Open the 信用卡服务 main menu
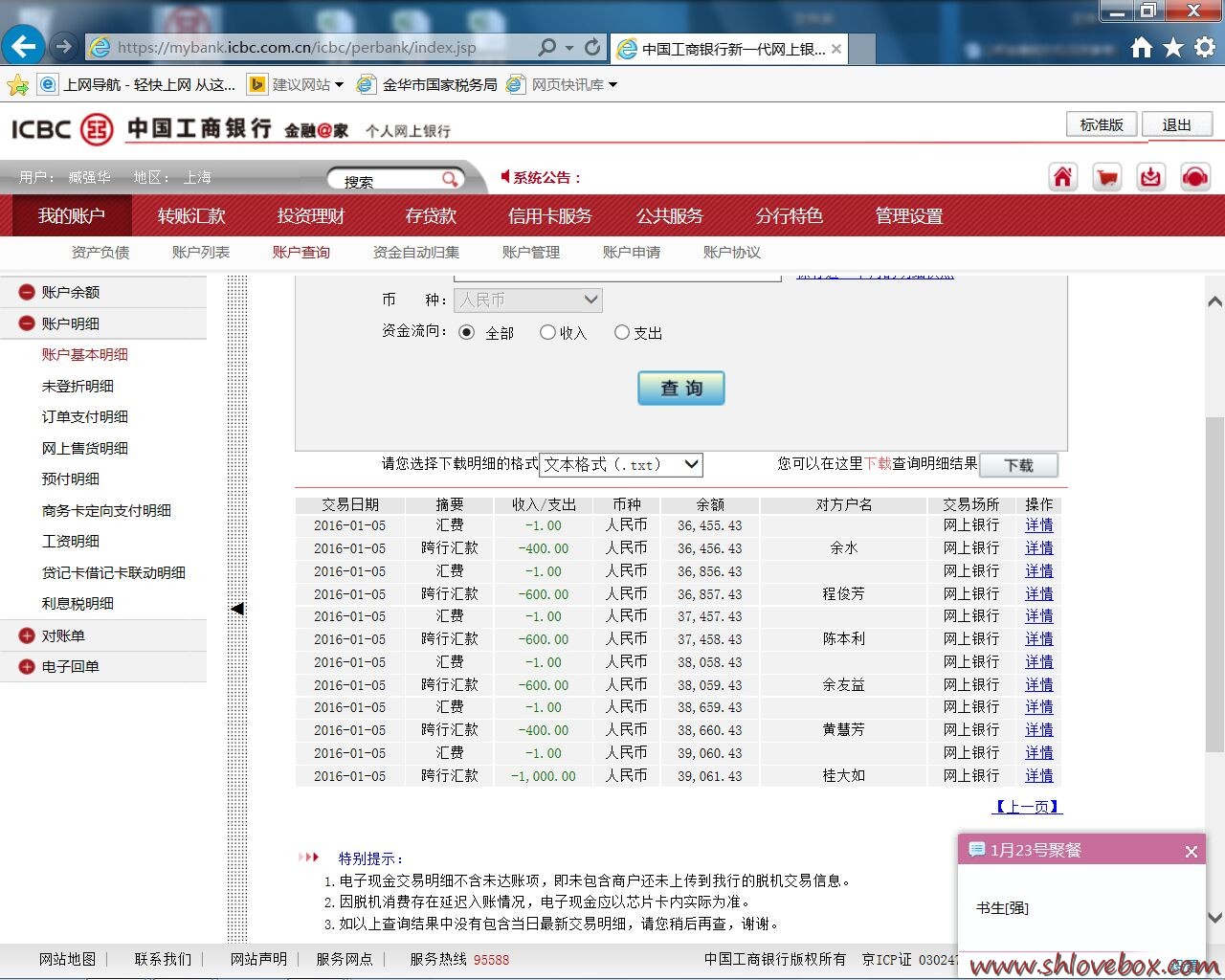The height and width of the screenshot is (980, 1225). [x=550, y=216]
